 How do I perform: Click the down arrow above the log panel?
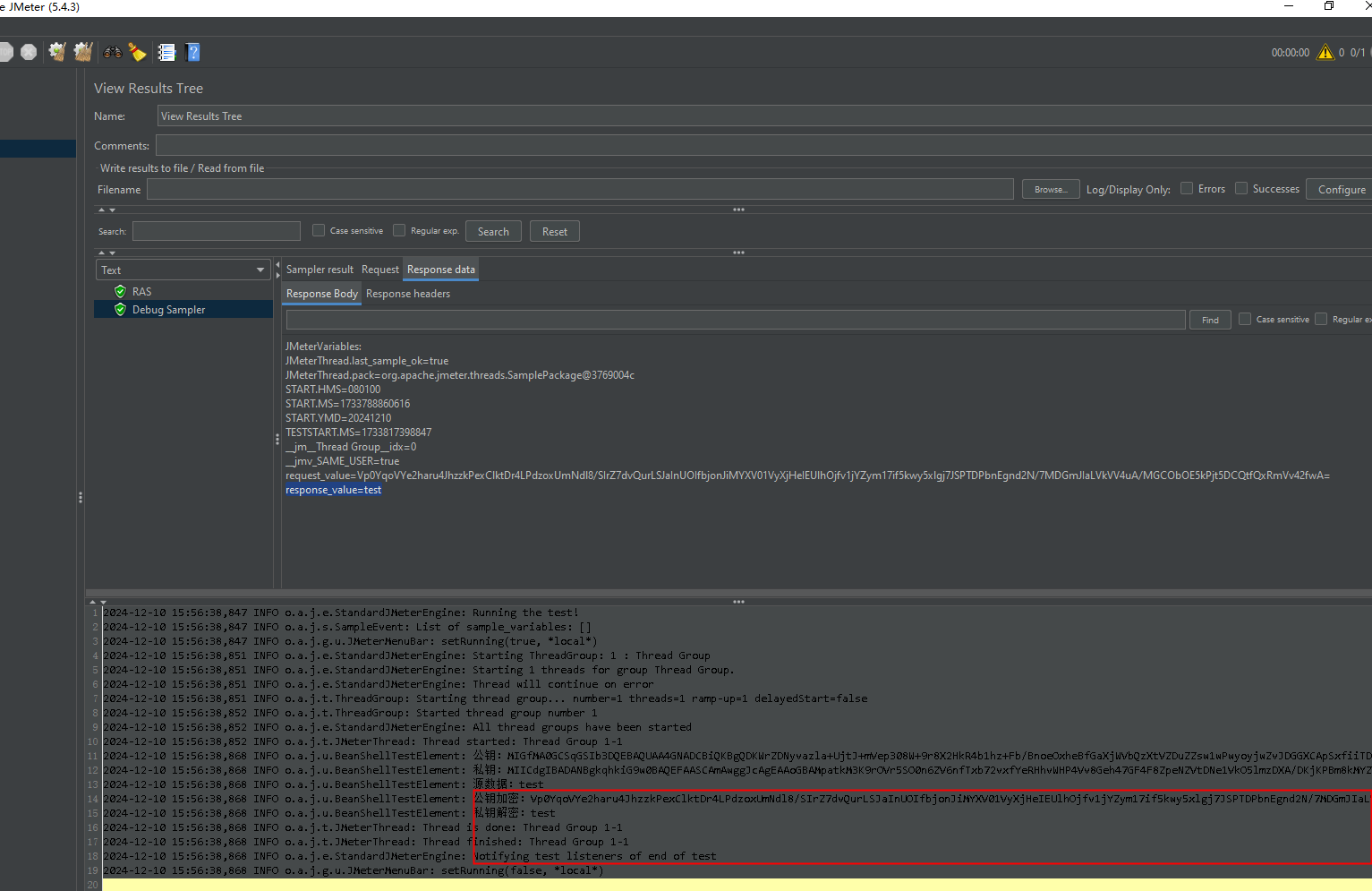point(103,602)
